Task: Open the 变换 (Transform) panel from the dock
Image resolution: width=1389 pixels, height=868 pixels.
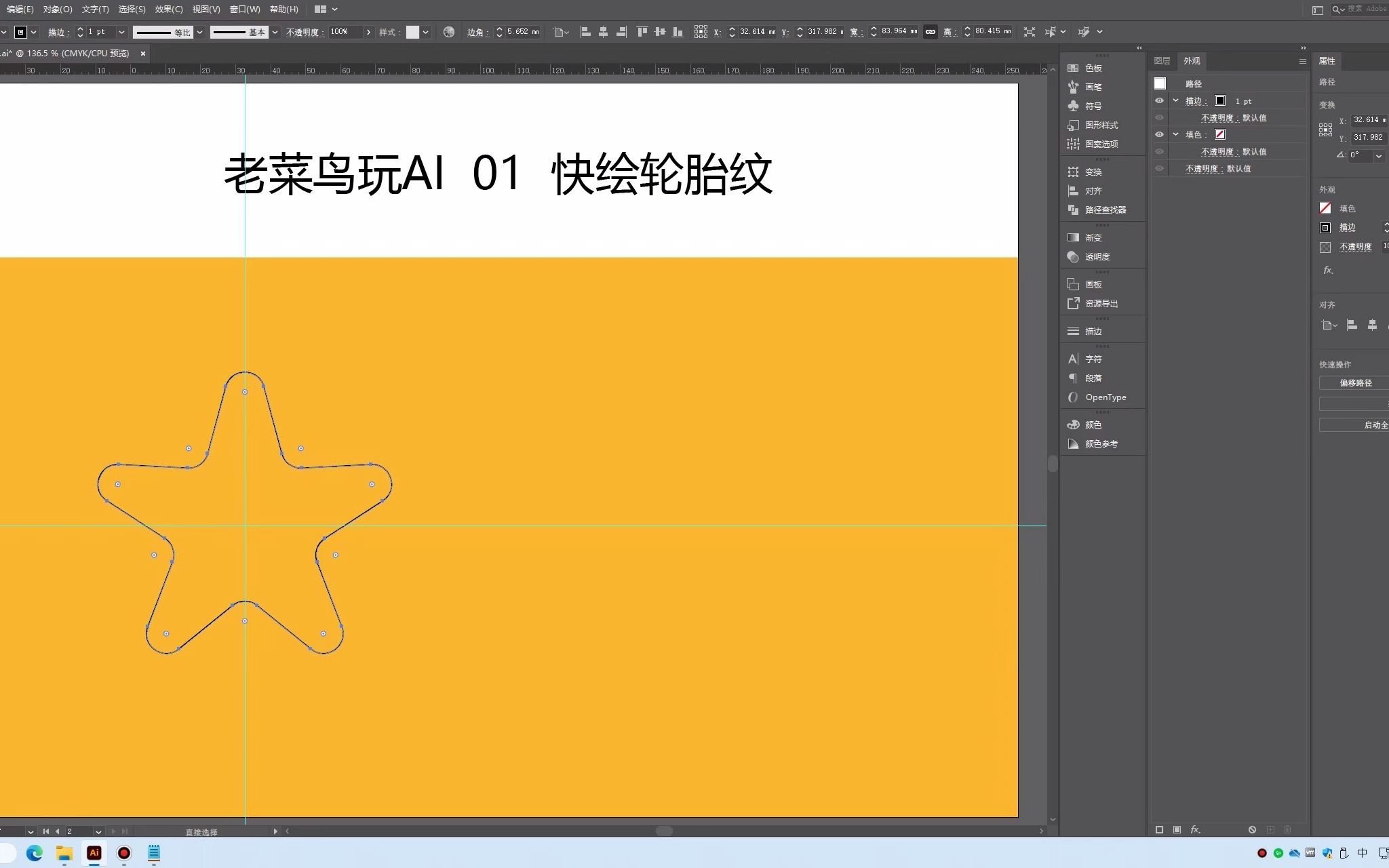Action: tap(1085, 172)
